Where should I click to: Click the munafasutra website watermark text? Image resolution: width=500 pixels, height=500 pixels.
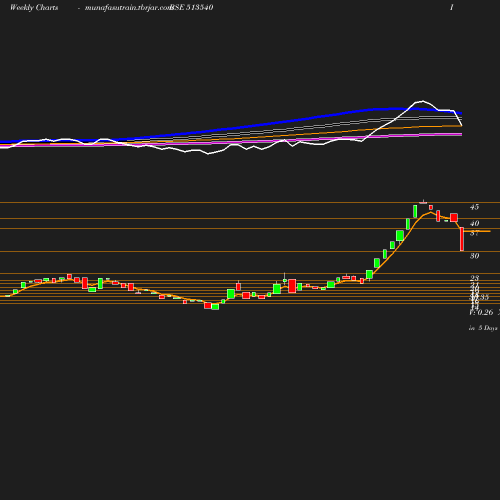click(128, 7)
